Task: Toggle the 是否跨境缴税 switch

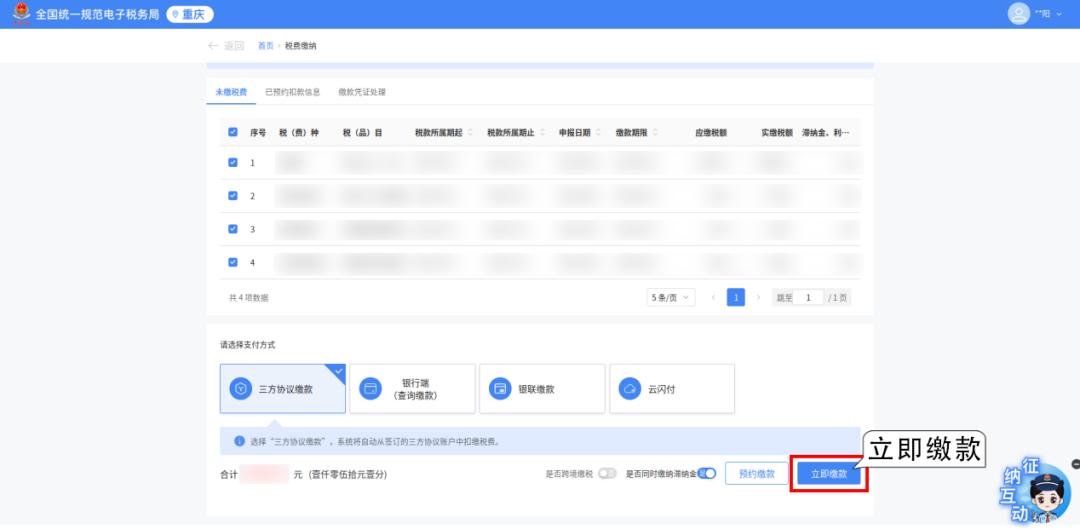Action: (x=607, y=474)
